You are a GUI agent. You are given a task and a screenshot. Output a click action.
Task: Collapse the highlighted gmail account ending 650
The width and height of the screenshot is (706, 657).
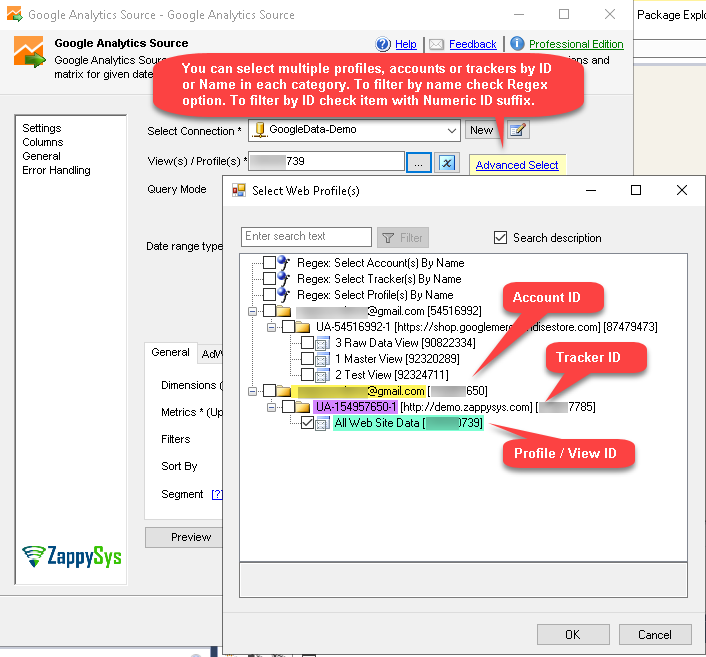(x=253, y=391)
